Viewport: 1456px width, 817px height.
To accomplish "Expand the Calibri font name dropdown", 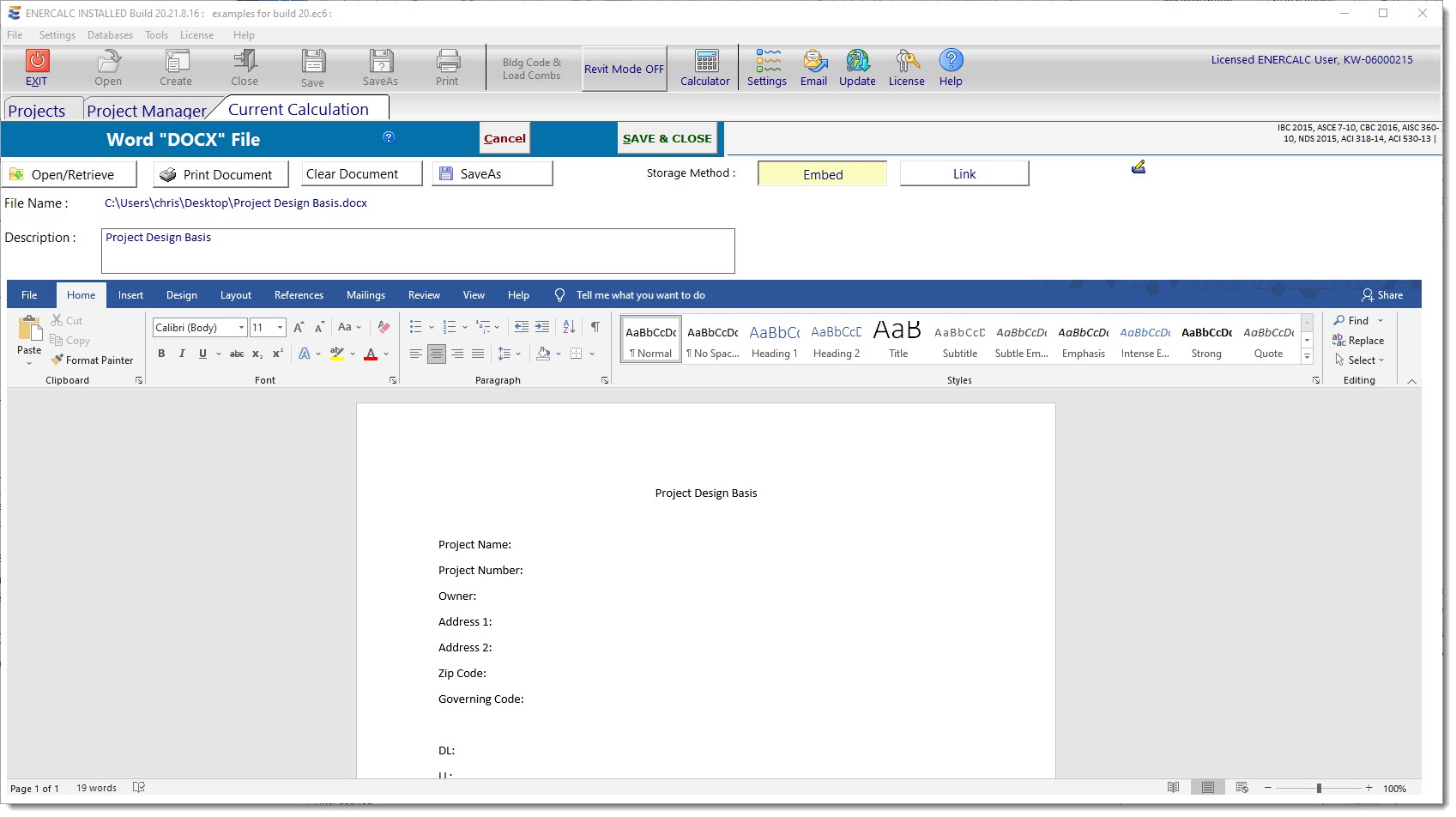I will pyautogui.click(x=242, y=328).
